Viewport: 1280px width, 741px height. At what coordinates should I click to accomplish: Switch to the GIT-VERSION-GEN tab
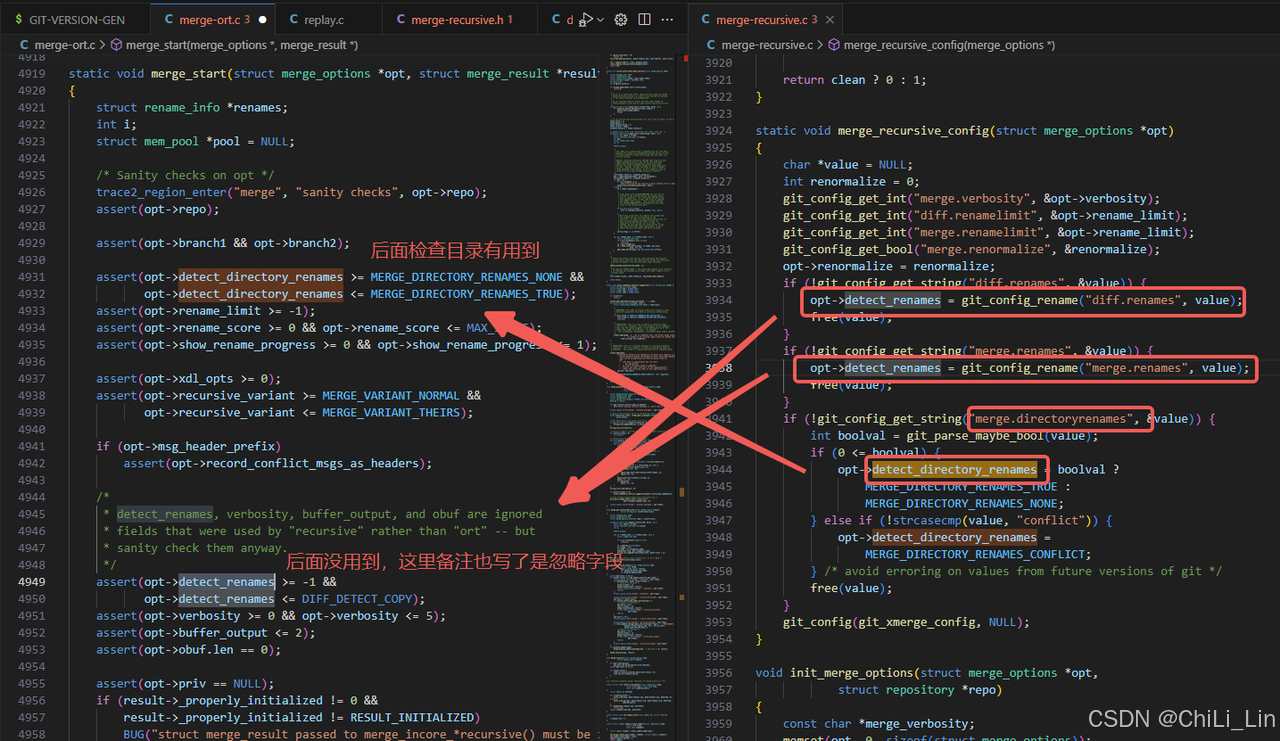(75, 19)
